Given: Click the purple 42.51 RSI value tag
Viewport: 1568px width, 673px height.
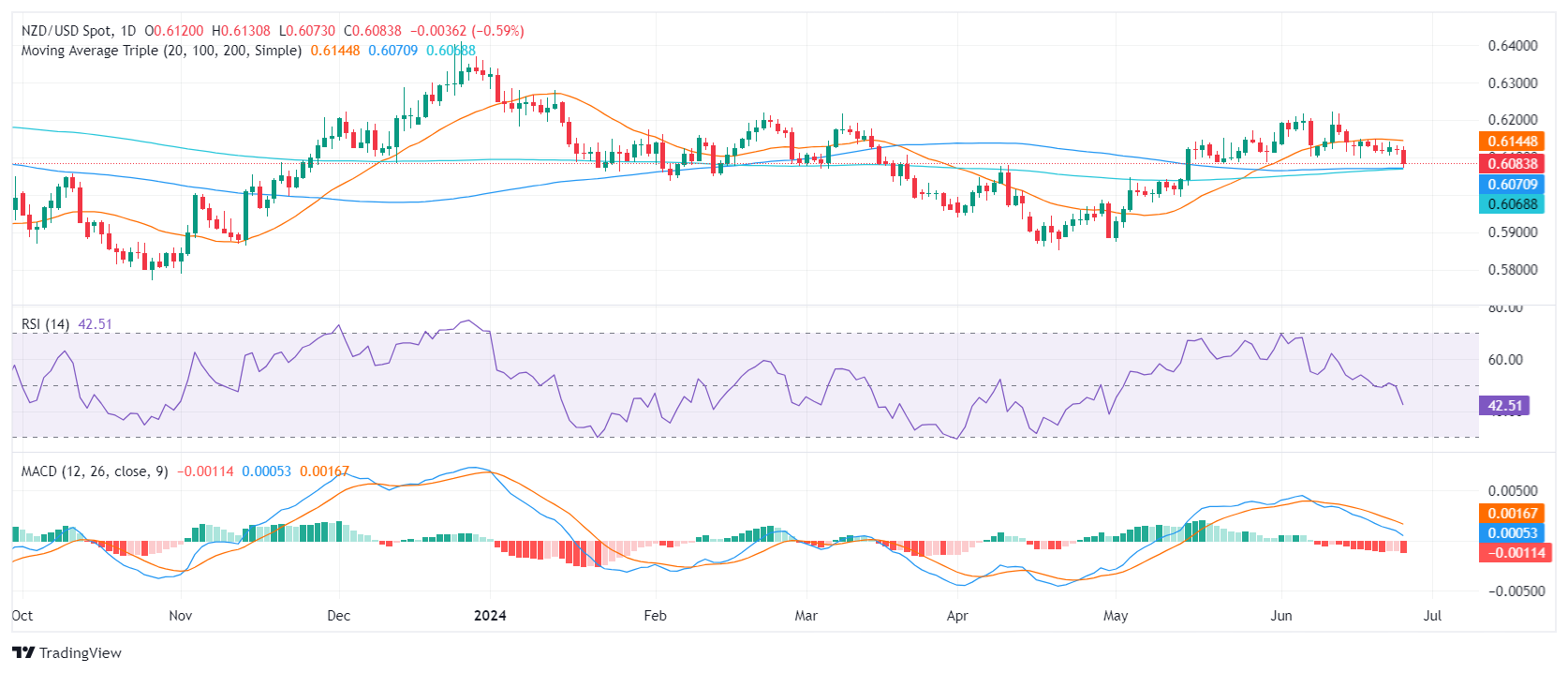Looking at the screenshot, I should click(1504, 406).
